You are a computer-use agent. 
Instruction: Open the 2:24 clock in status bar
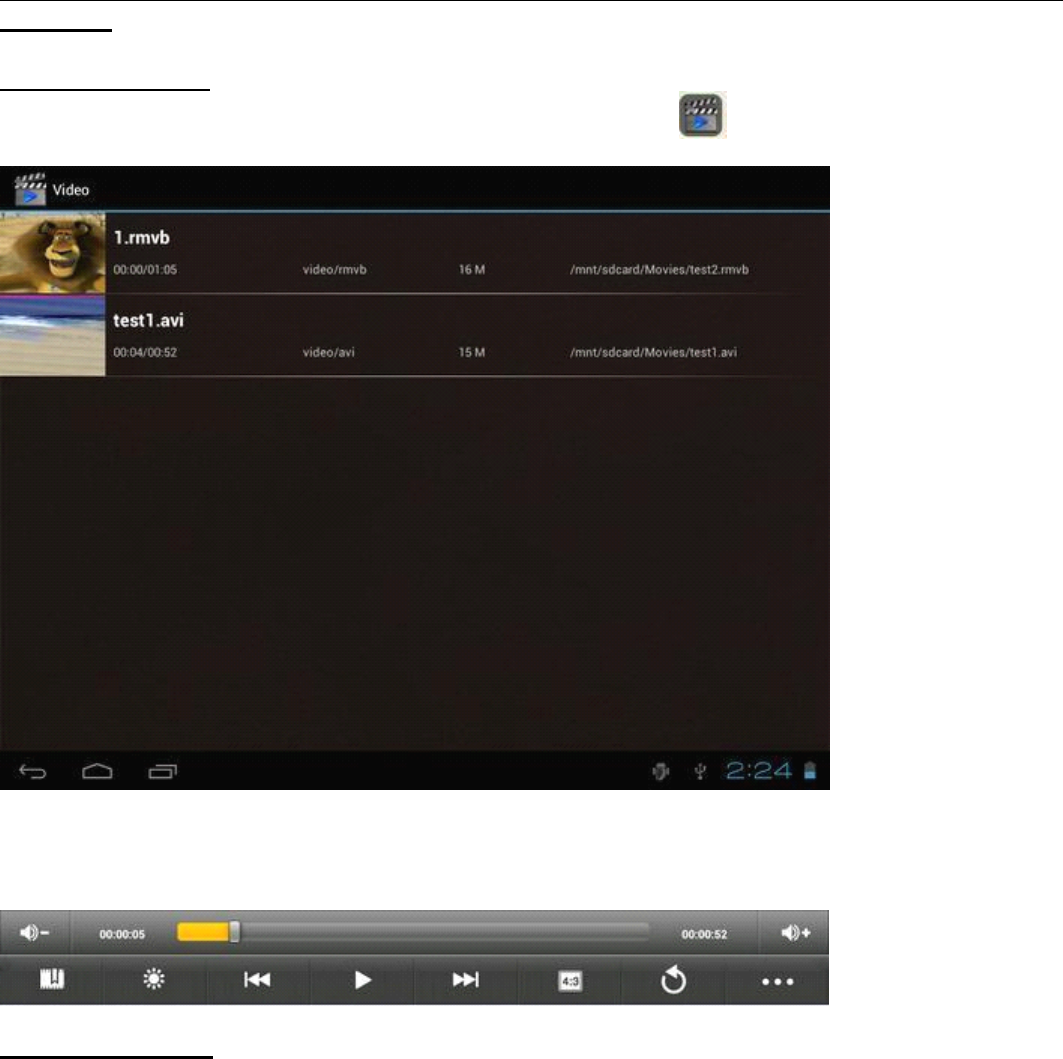758,771
